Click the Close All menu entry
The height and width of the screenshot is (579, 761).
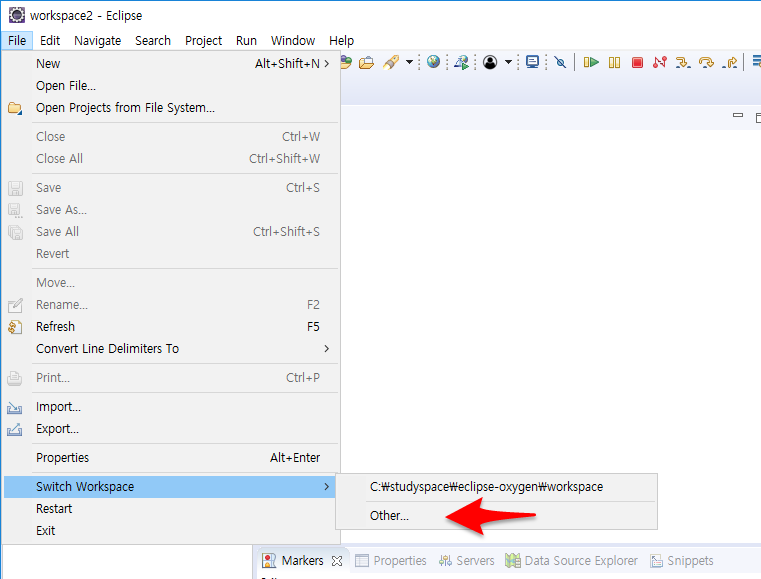click(170, 159)
